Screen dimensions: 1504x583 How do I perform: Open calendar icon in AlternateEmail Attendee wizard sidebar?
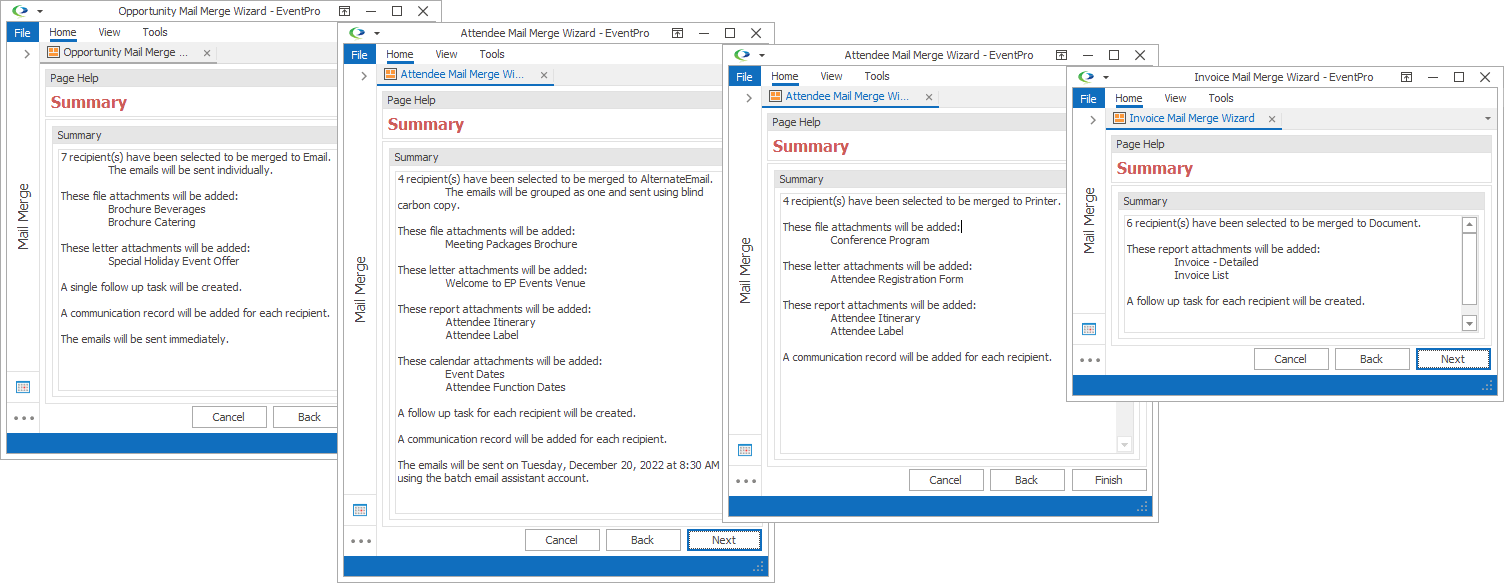click(360, 510)
